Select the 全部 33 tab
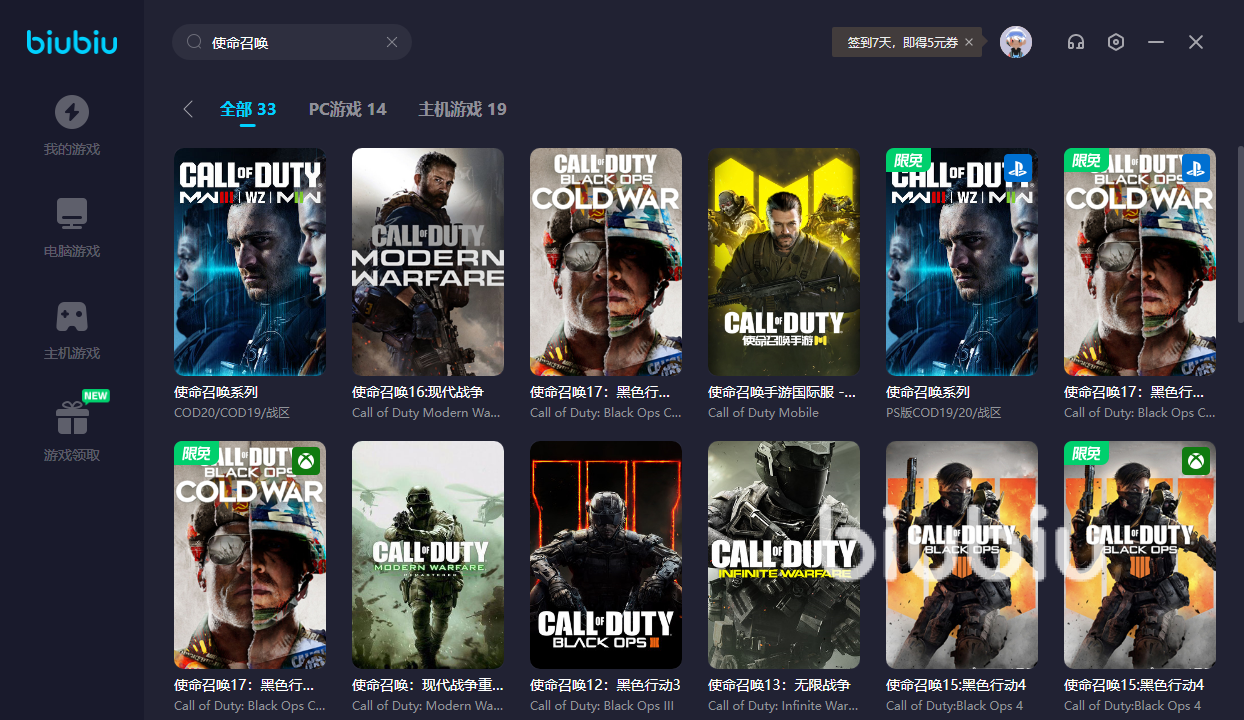1244x720 pixels. (x=248, y=109)
